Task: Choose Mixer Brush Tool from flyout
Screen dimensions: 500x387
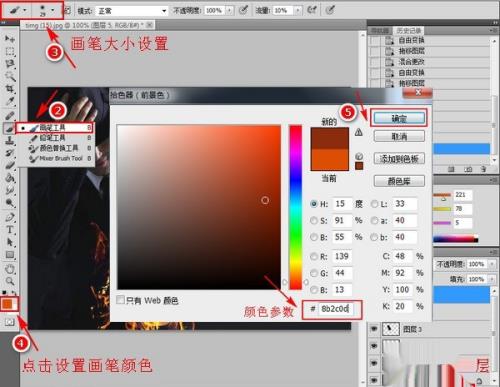Action: coord(60,158)
